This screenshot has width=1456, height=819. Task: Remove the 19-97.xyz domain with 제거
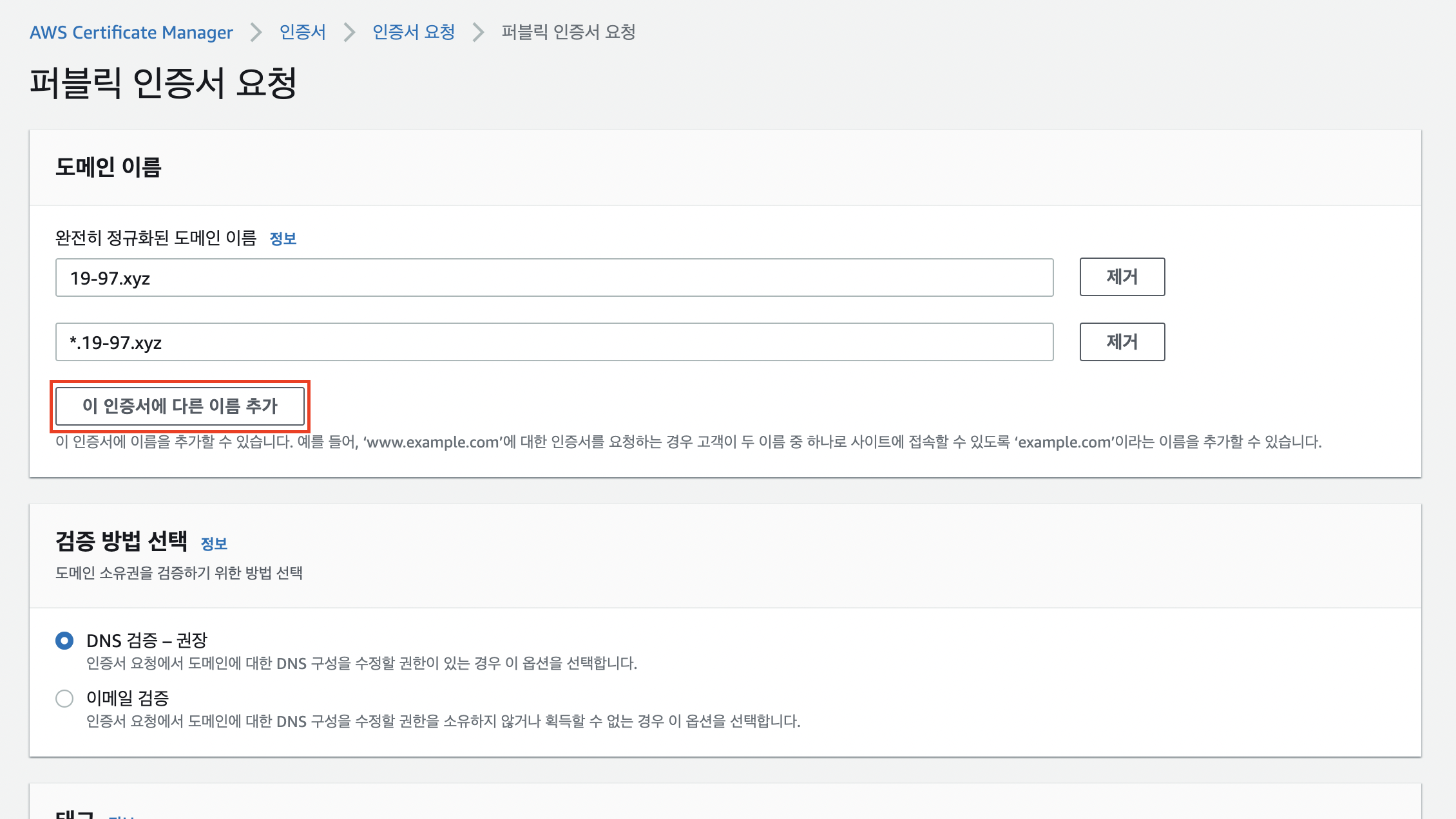pyautogui.click(x=1122, y=277)
